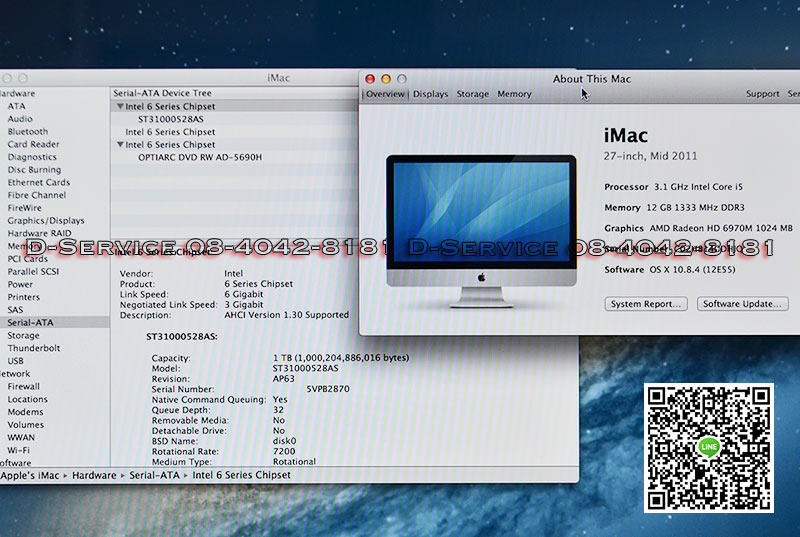
Task: Select Modems under Network
Action: coord(26,412)
